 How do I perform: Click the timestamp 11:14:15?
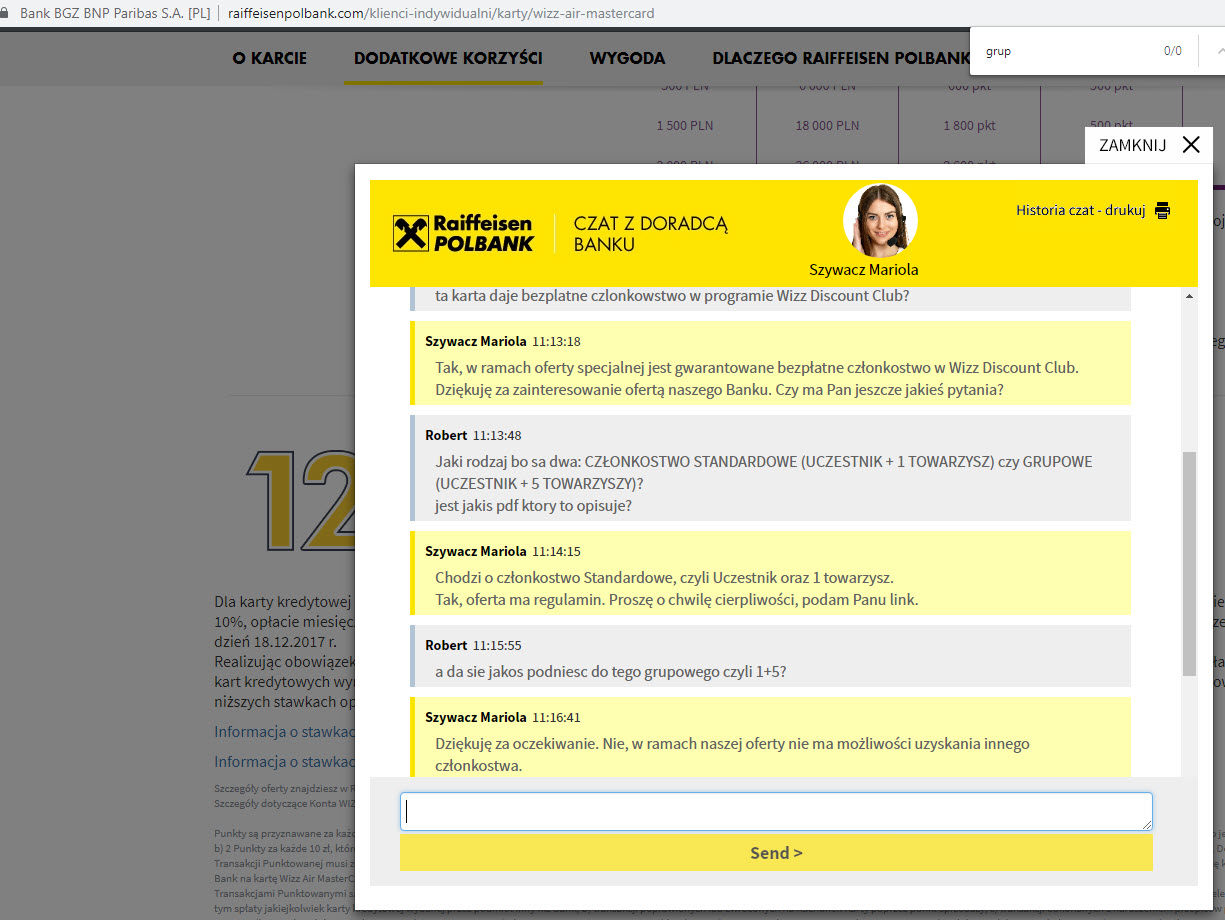pos(556,551)
